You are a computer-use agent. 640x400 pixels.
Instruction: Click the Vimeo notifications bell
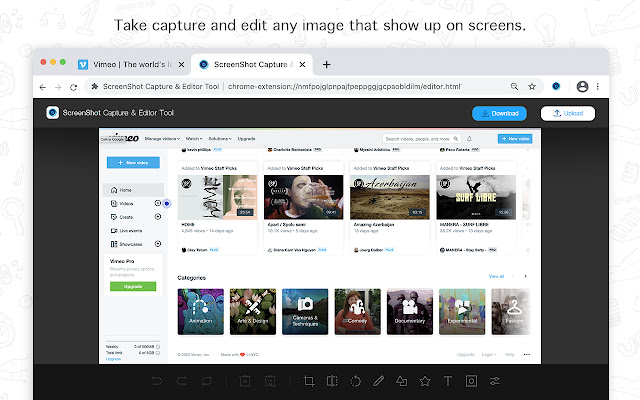469,139
